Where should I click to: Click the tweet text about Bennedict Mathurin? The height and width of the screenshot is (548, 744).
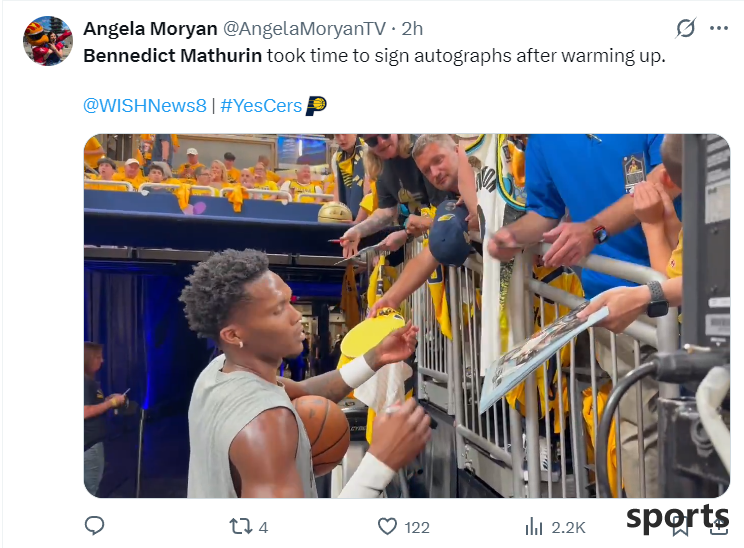point(374,56)
